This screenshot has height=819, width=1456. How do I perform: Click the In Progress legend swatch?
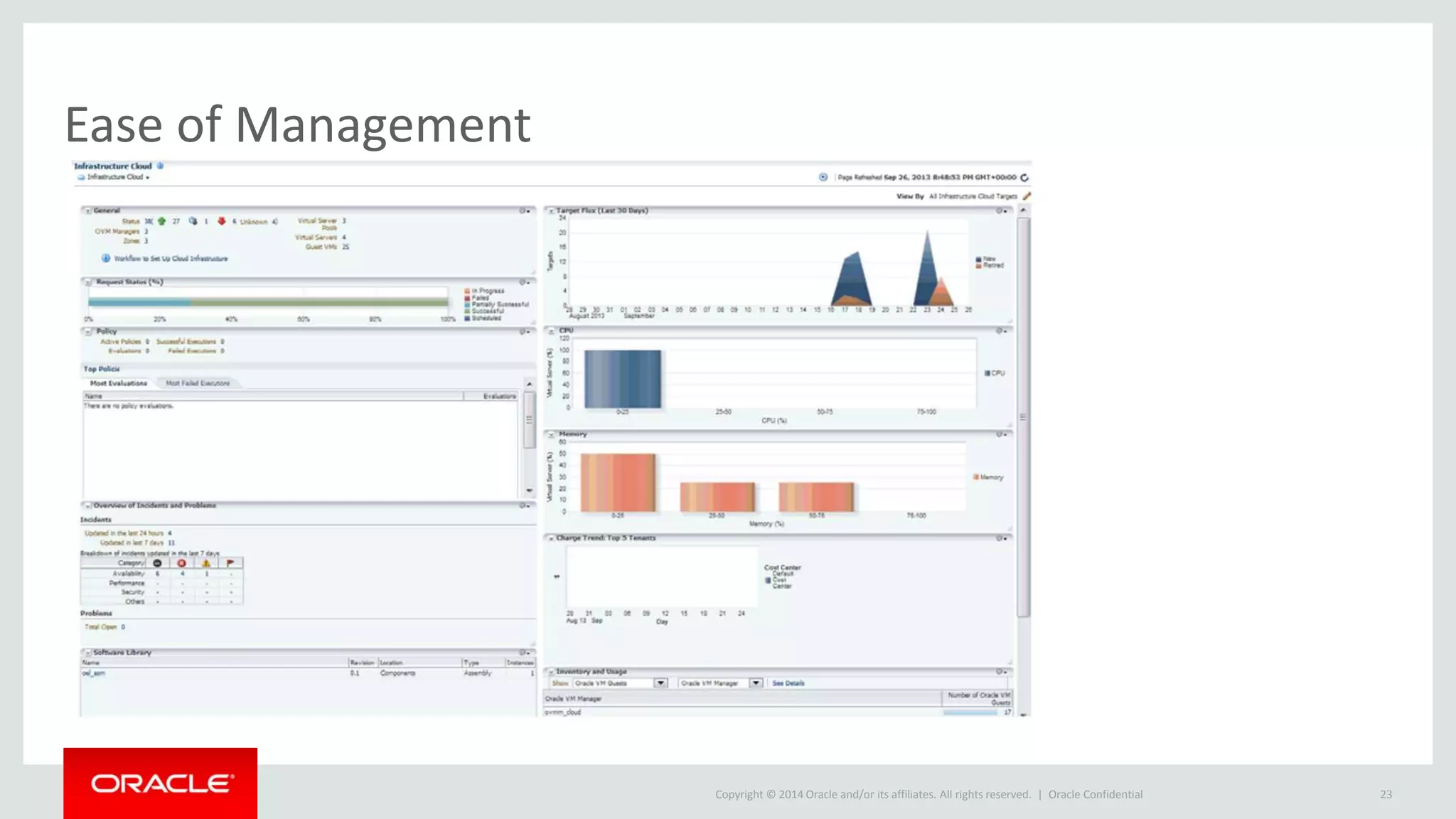tap(467, 291)
